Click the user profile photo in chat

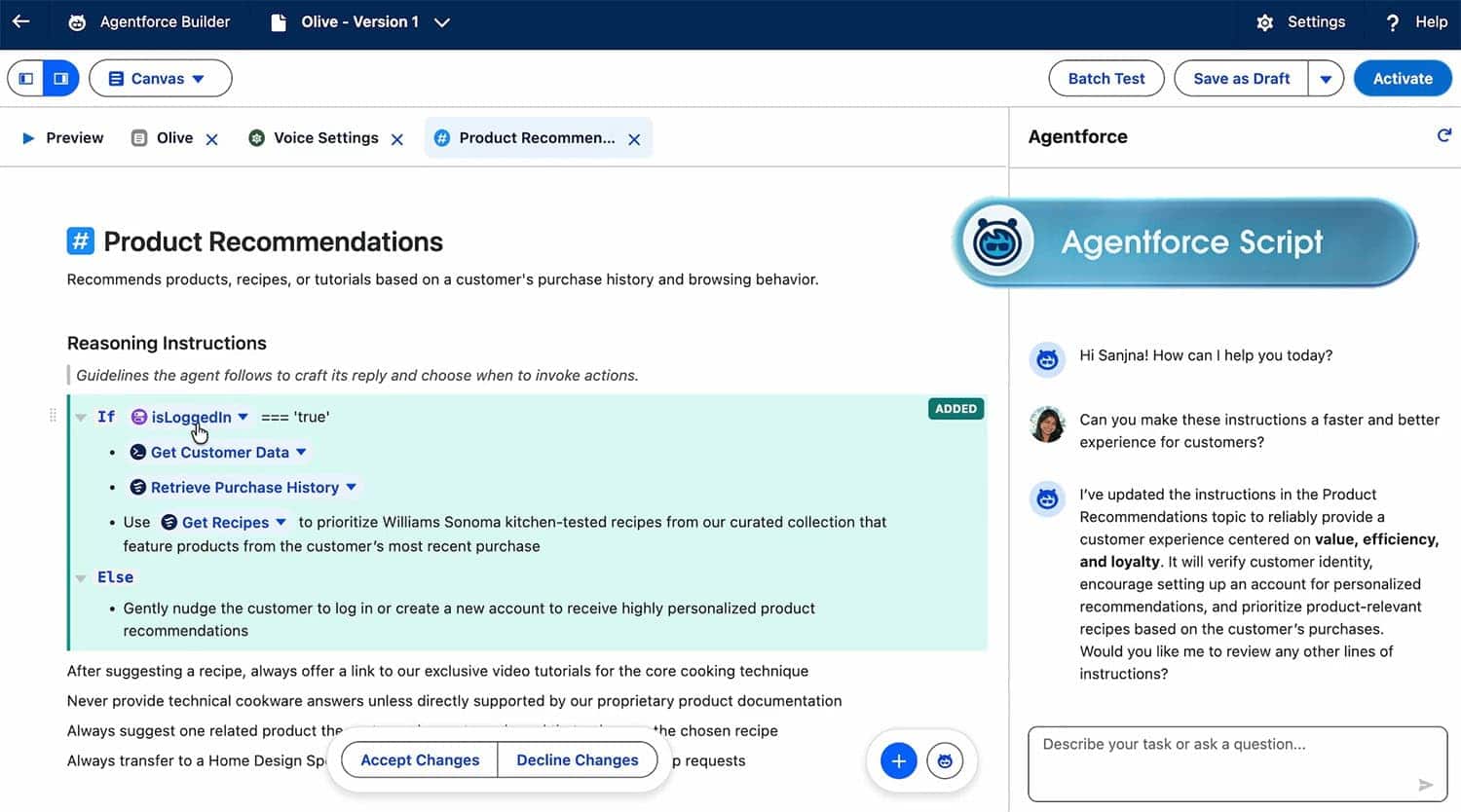(x=1047, y=424)
